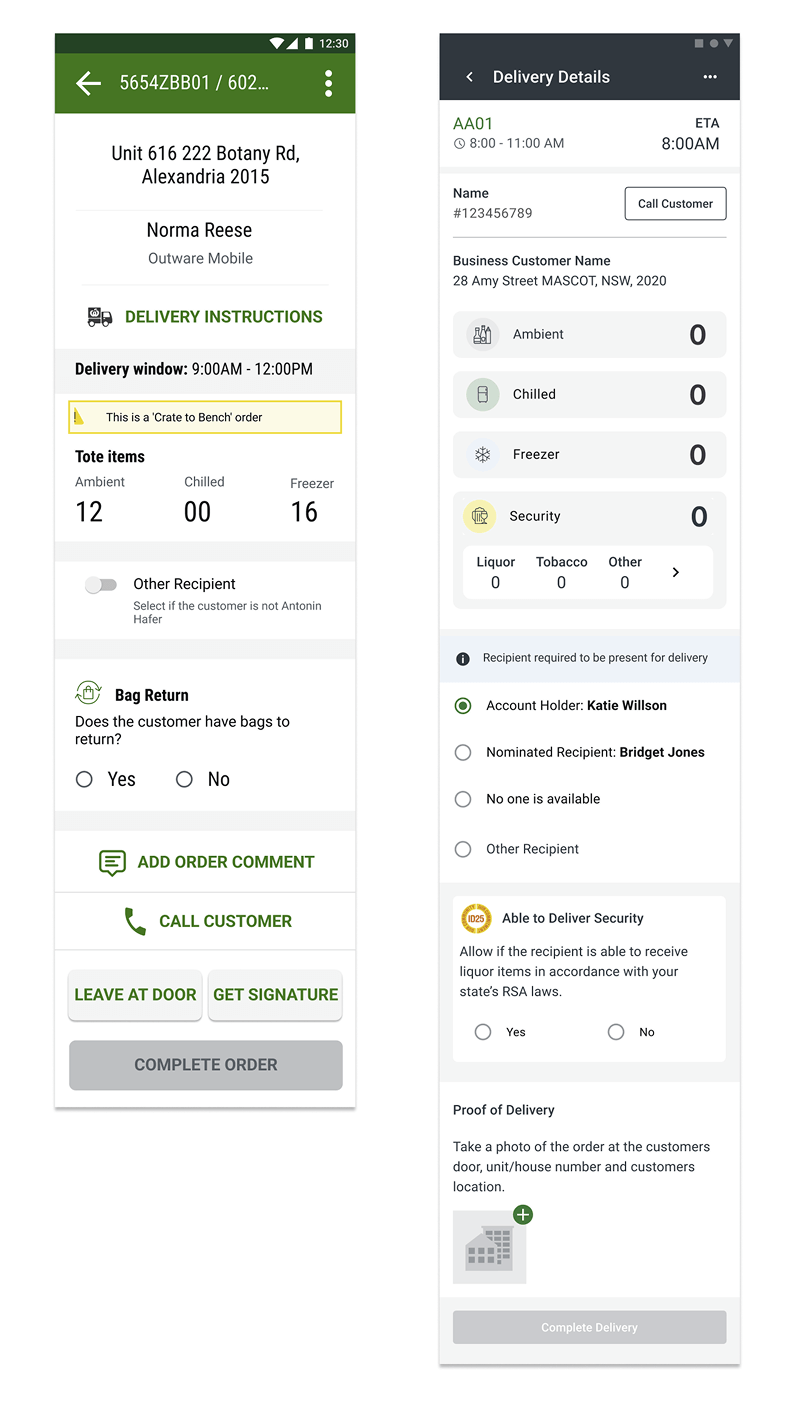Tap the Bag Return recycle icon
This screenshot has height=1404, width=800.
(89, 693)
